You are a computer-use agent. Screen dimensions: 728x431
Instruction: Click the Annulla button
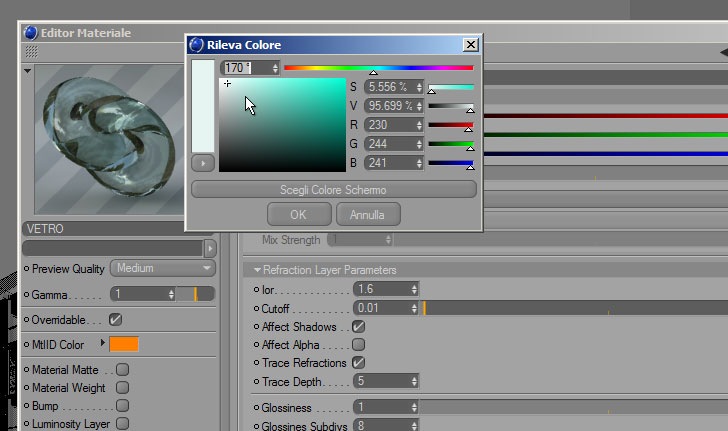[368, 215]
